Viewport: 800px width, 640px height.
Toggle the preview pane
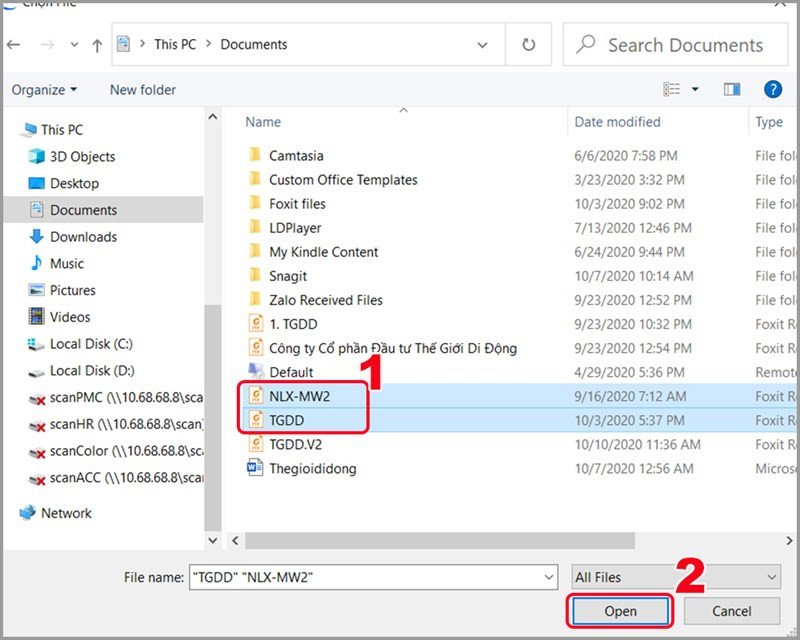tap(731, 89)
